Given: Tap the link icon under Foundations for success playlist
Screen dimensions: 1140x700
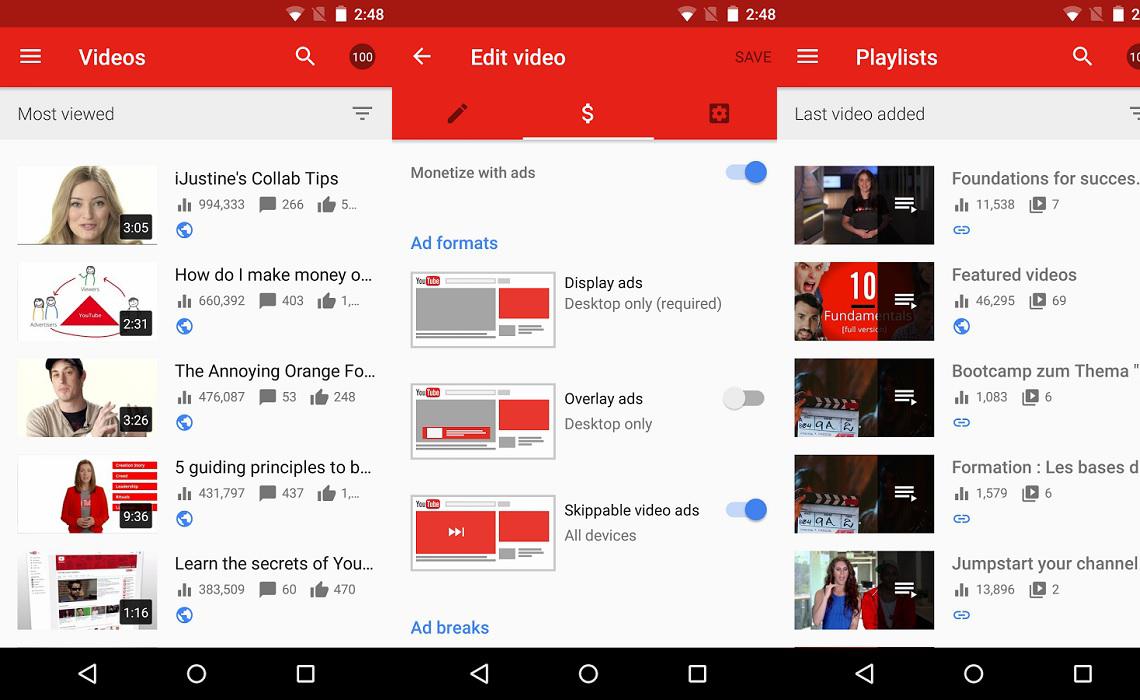Looking at the screenshot, I should (x=961, y=229).
